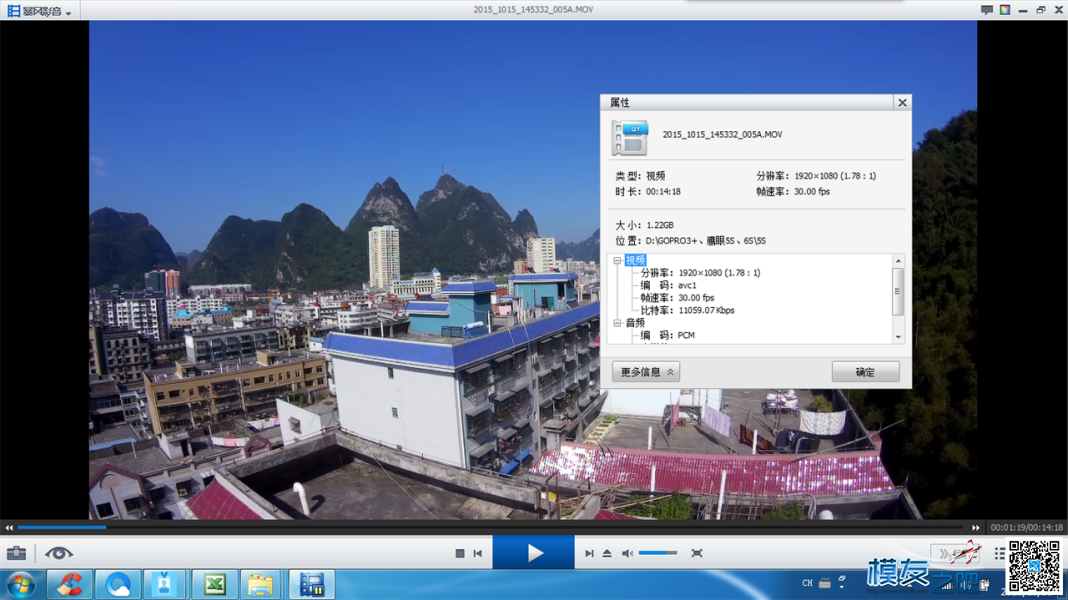Click the info list scrollbar thumb

[898, 291]
